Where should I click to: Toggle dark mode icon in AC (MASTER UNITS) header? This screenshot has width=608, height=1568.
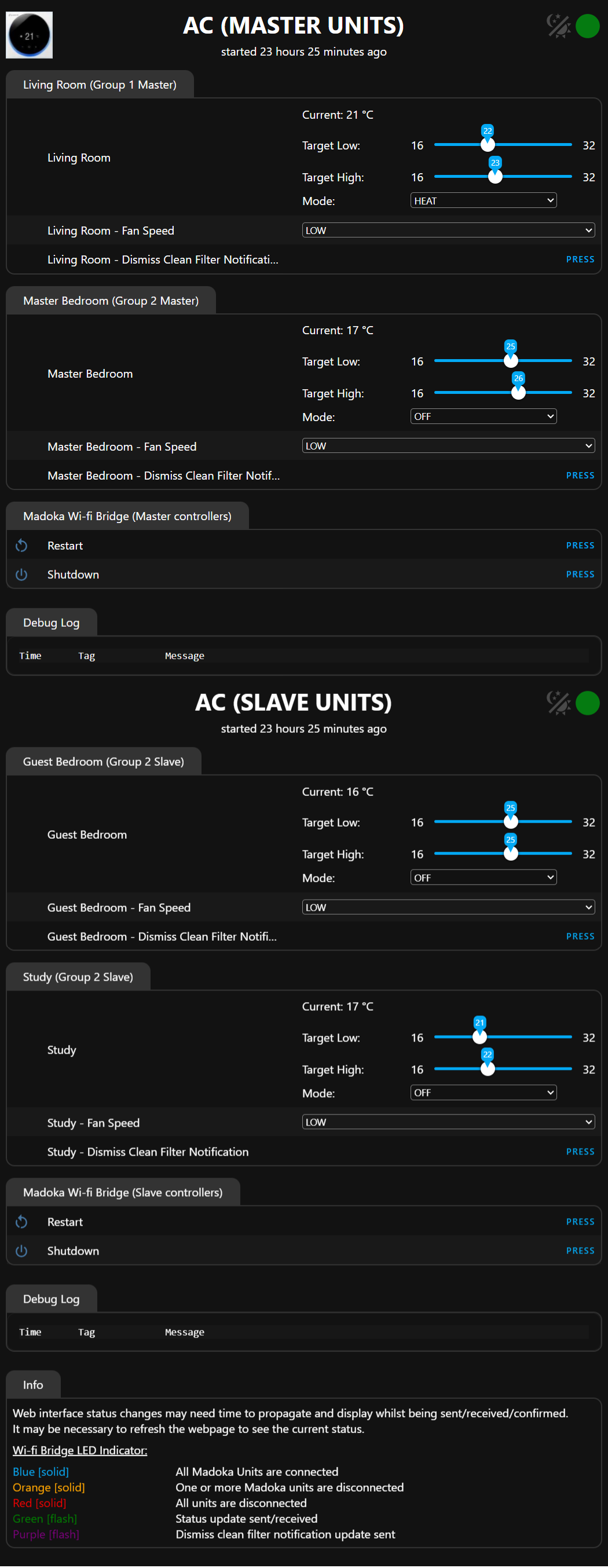click(558, 26)
